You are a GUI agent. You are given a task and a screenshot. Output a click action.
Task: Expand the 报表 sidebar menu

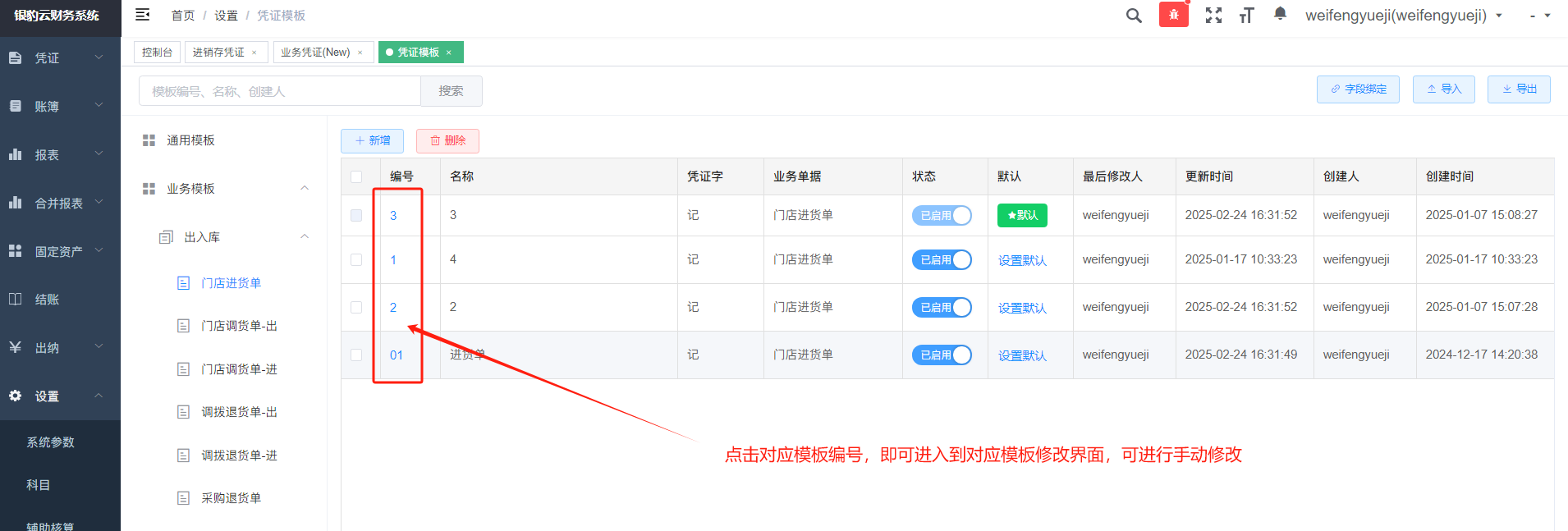point(99,153)
